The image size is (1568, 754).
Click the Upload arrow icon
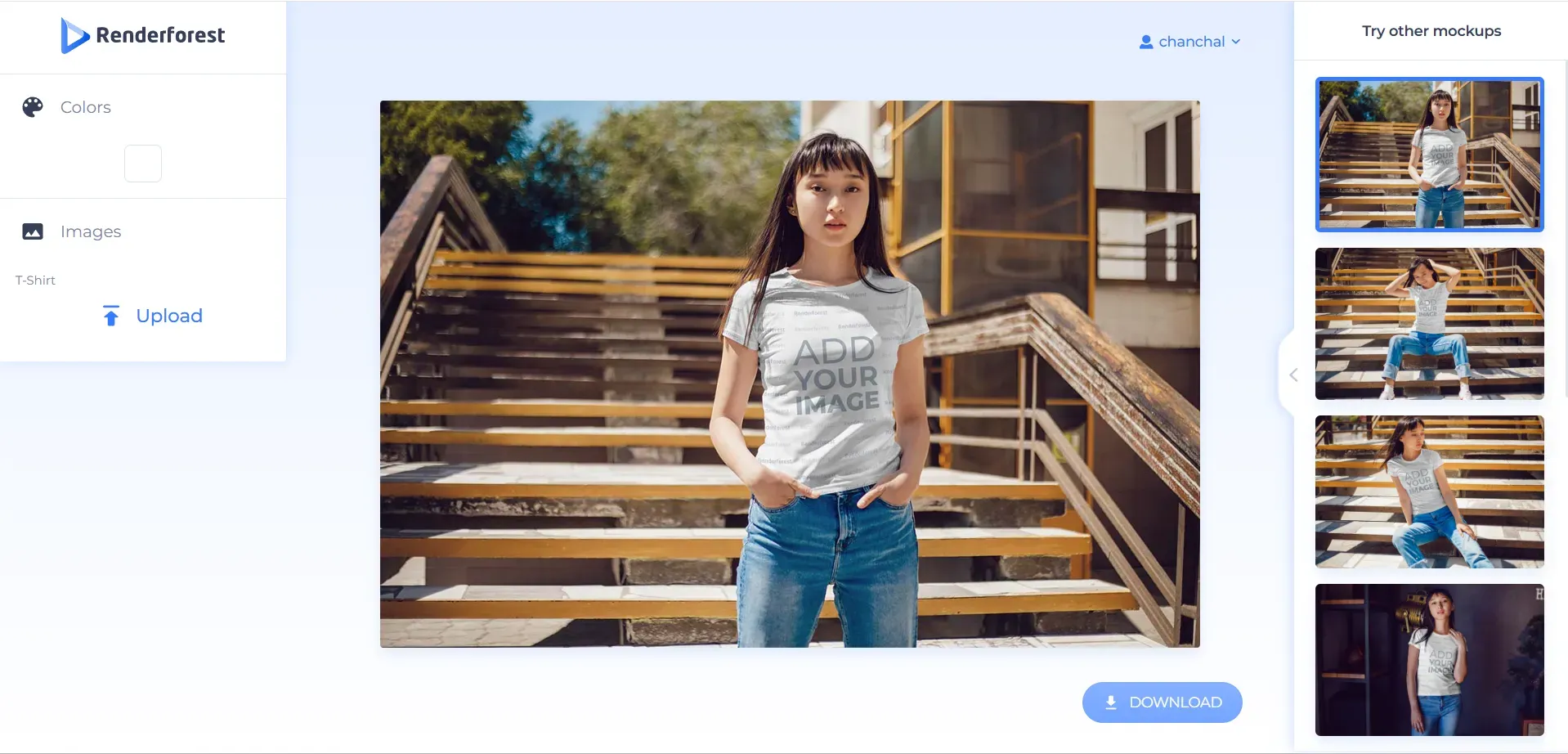point(111,316)
